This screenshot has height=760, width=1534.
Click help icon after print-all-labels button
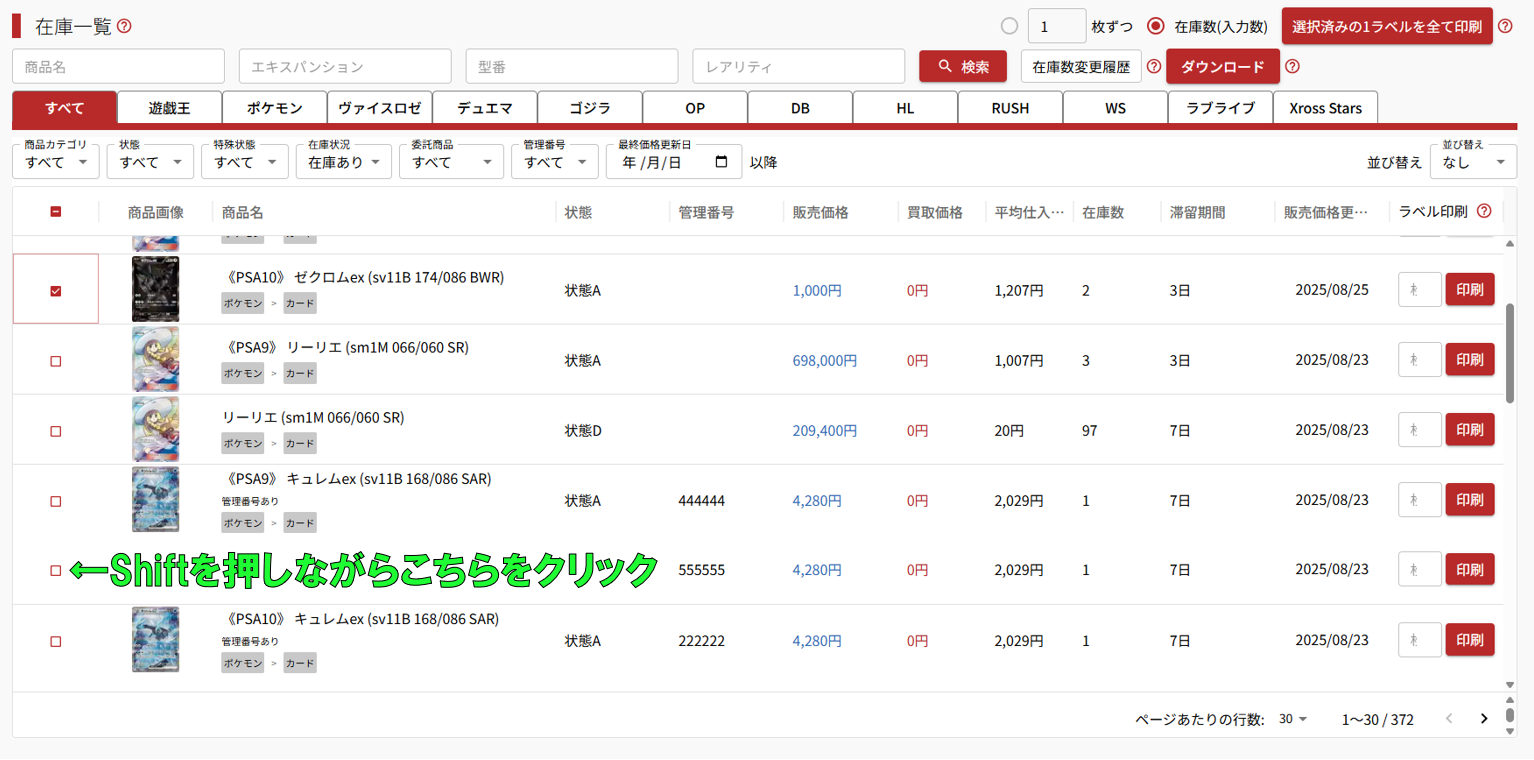[1506, 27]
